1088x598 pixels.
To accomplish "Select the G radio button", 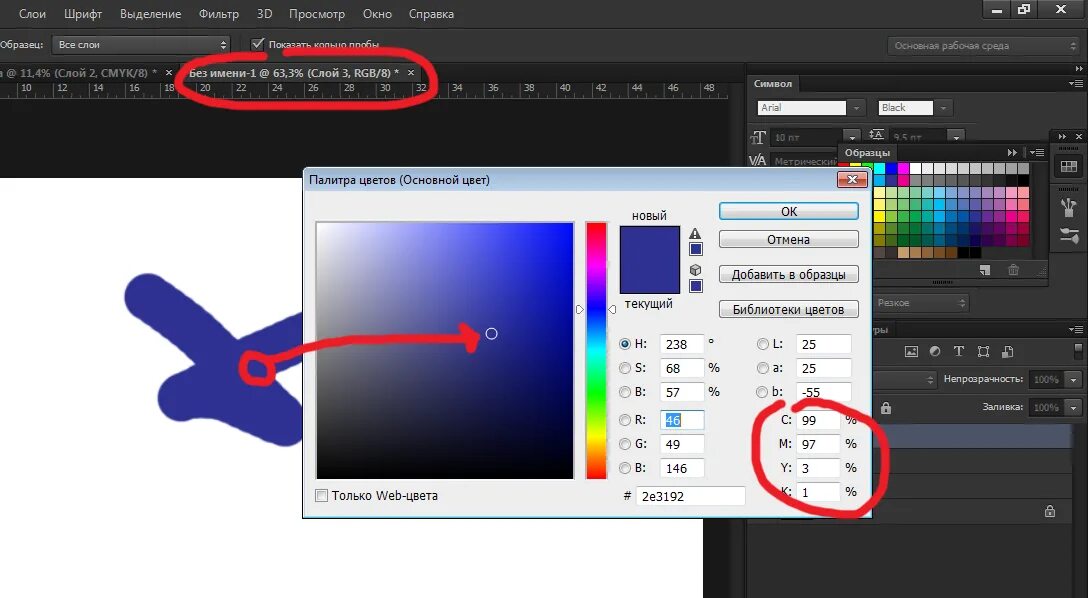I will [625, 444].
